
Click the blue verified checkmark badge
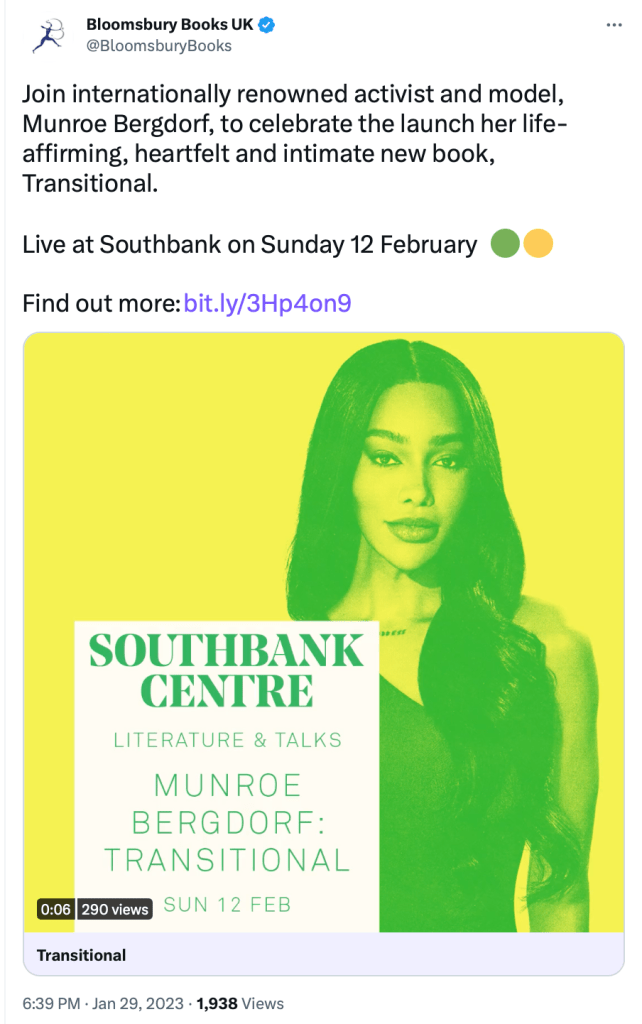pos(268,25)
